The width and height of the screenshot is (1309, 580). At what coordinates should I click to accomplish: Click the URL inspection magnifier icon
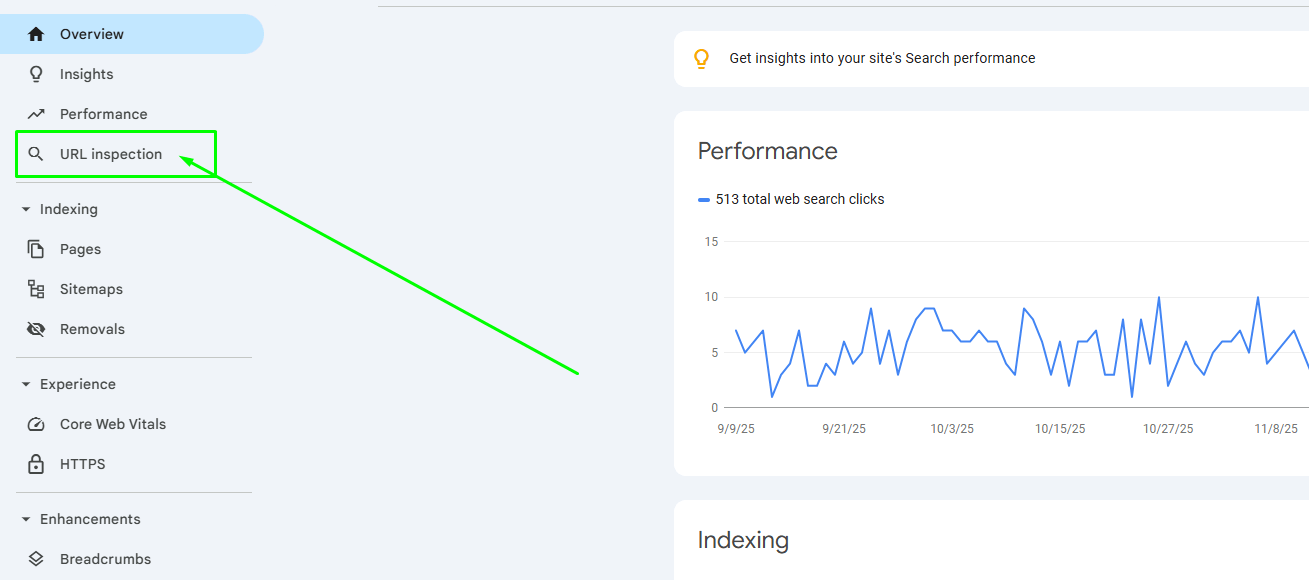[x=36, y=154]
